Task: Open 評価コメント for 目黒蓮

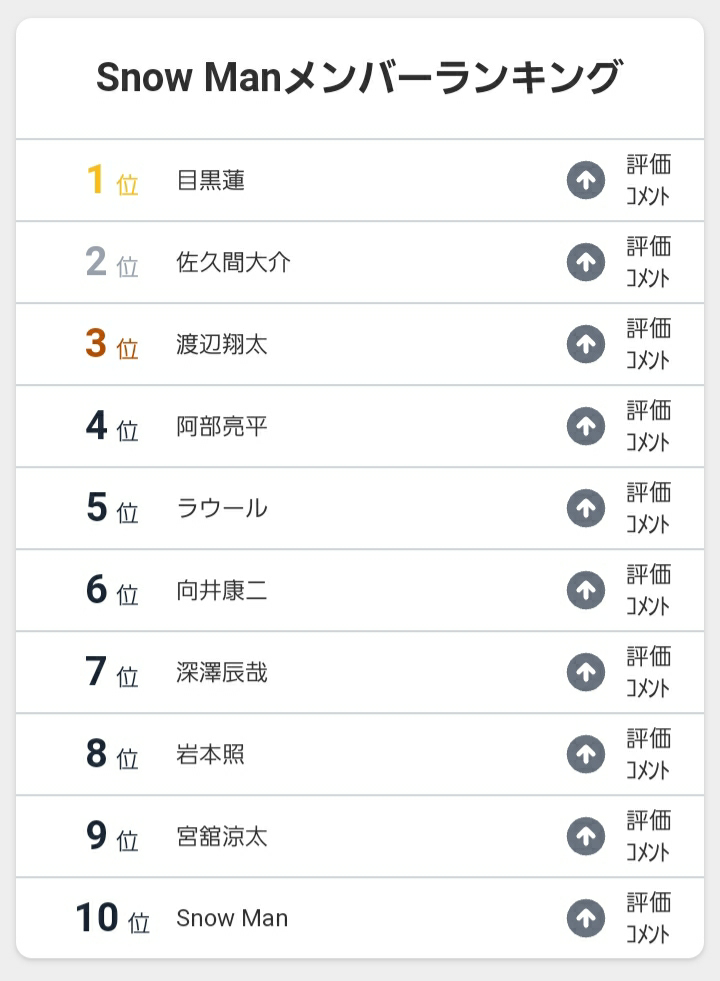Action: (x=649, y=180)
